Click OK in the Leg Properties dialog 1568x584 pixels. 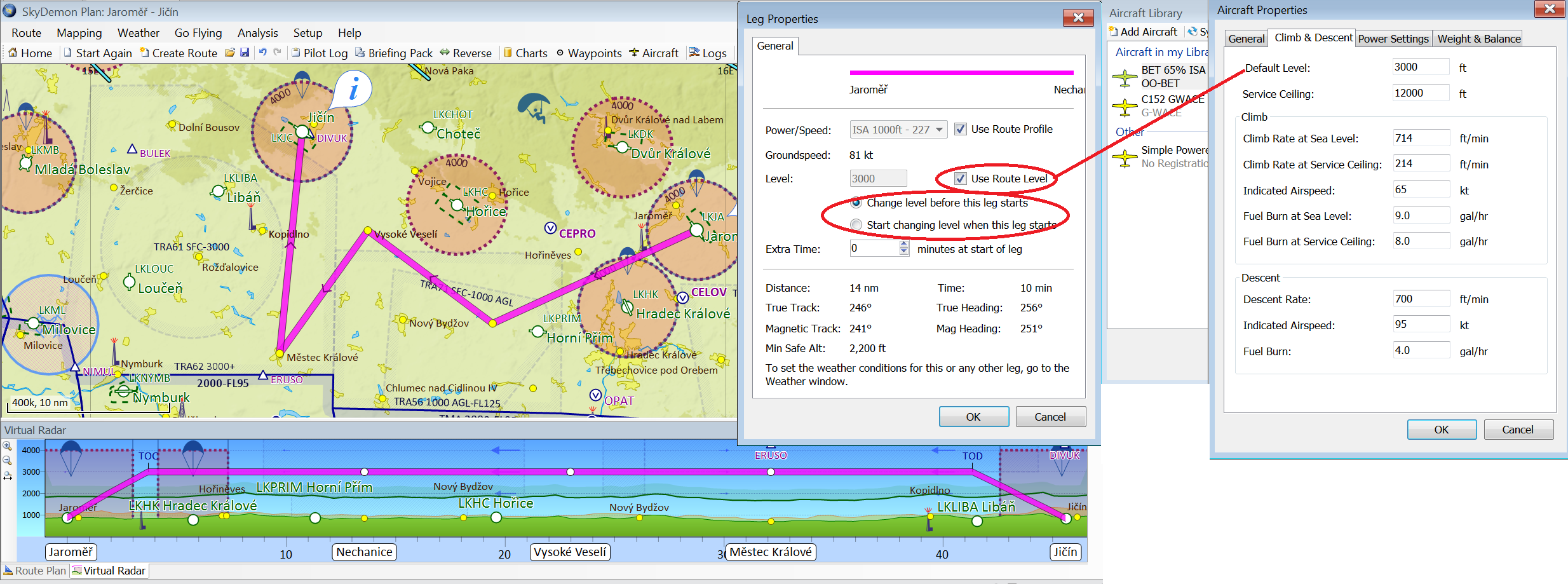coord(974,417)
